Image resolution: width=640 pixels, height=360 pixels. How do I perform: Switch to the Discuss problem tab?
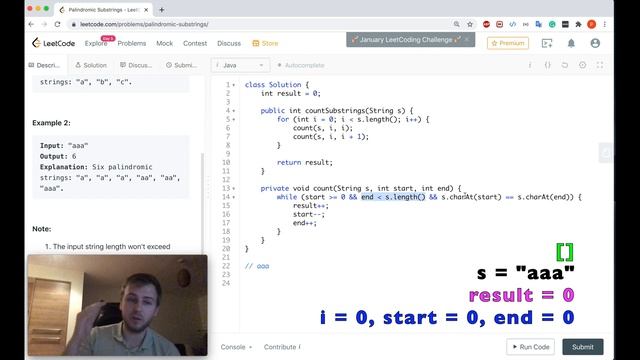pyautogui.click(x=136, y=65)
